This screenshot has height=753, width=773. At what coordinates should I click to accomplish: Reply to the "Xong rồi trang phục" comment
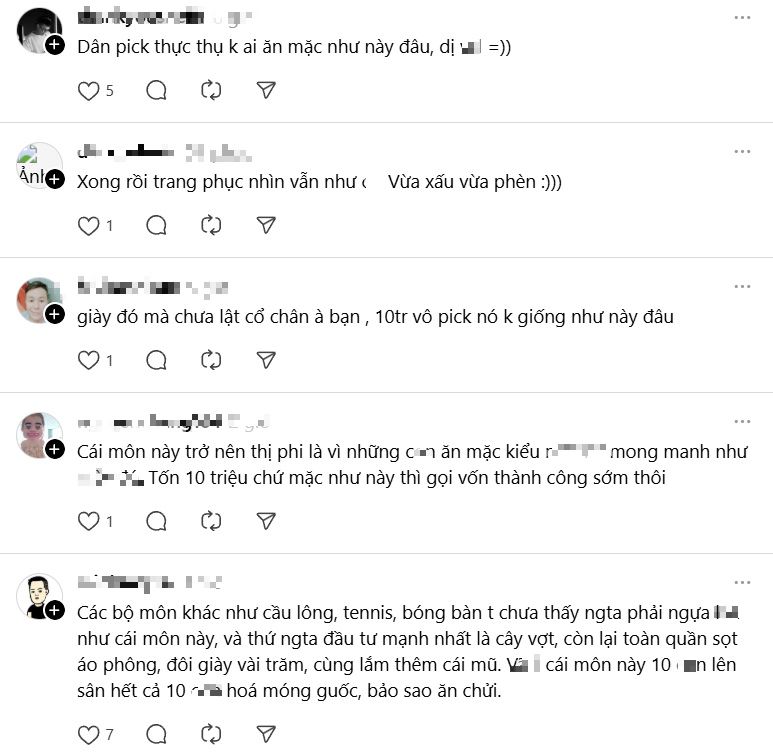(x=156, y=226)
